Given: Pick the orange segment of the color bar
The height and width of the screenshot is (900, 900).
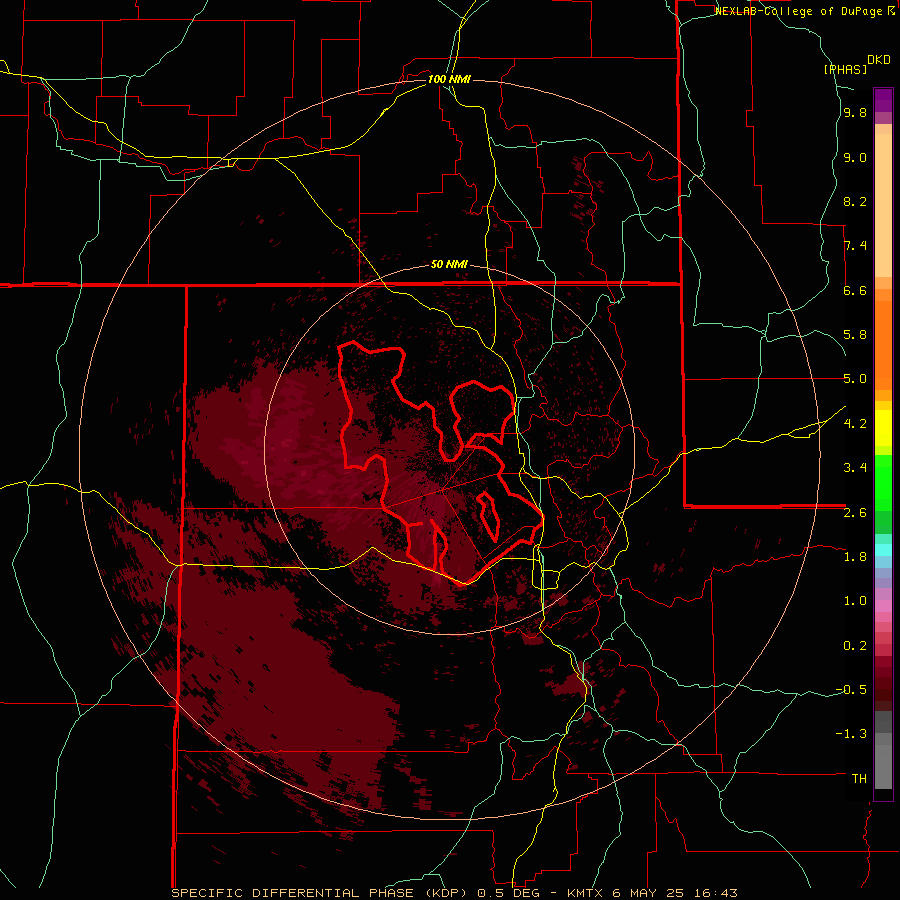Looking at the screenshot, I should pyautogui.click(x=883, y=346).
